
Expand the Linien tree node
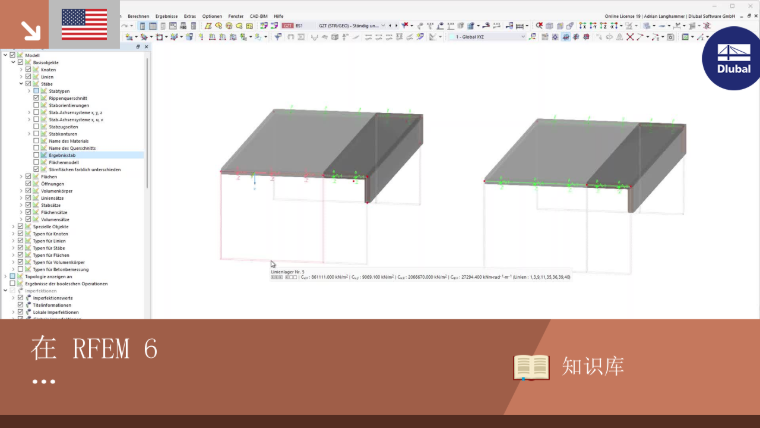(21, 77)
